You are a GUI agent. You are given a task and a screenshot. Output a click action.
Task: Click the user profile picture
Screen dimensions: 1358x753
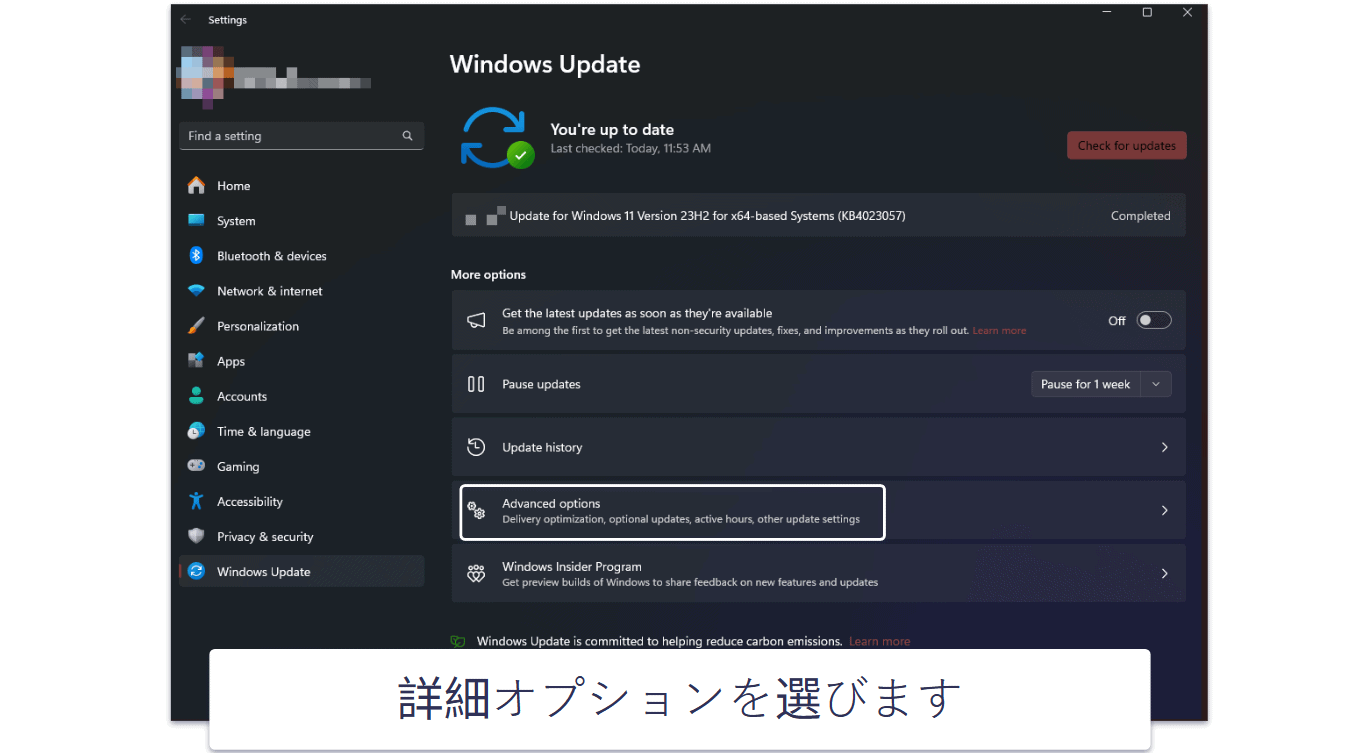click(x=206, y=76)
